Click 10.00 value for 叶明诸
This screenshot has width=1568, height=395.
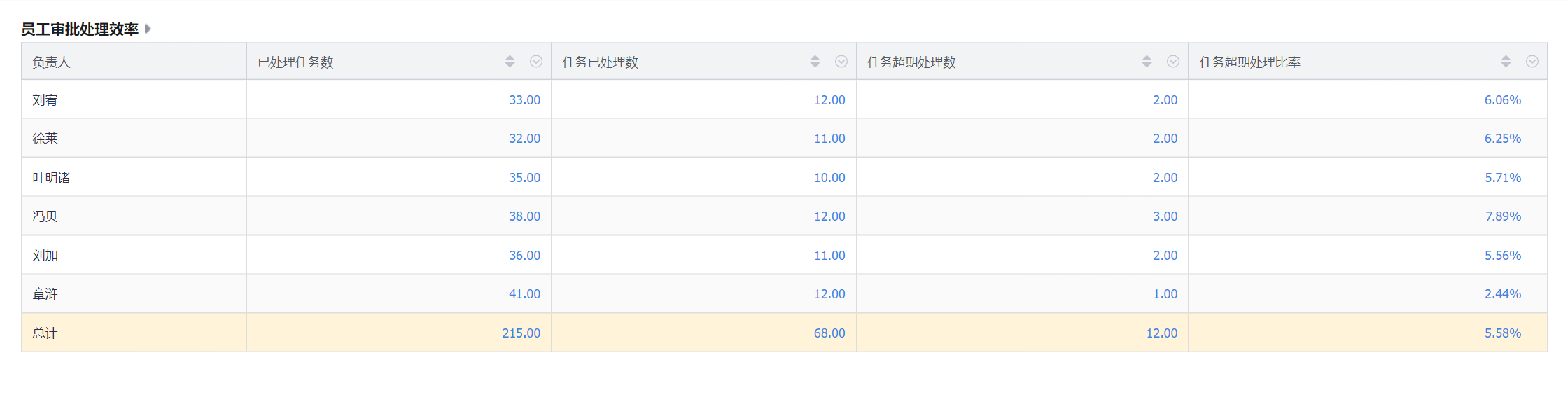(829, 178)
